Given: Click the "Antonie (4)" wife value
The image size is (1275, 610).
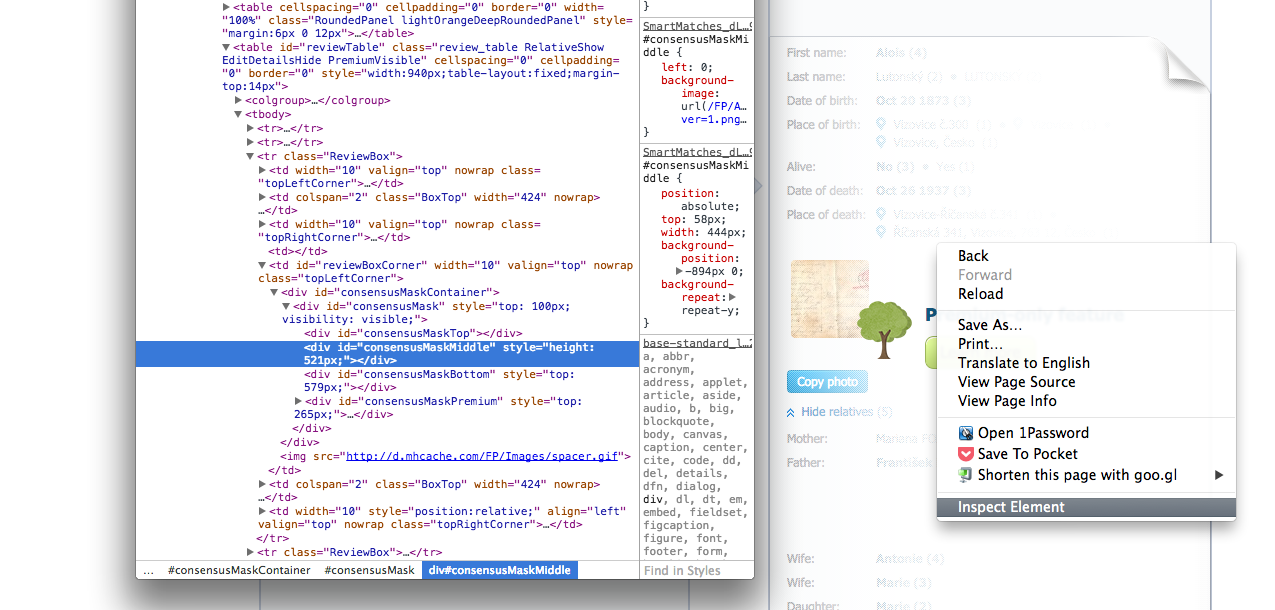Looking at the screenshot, I should pos(910,559).
